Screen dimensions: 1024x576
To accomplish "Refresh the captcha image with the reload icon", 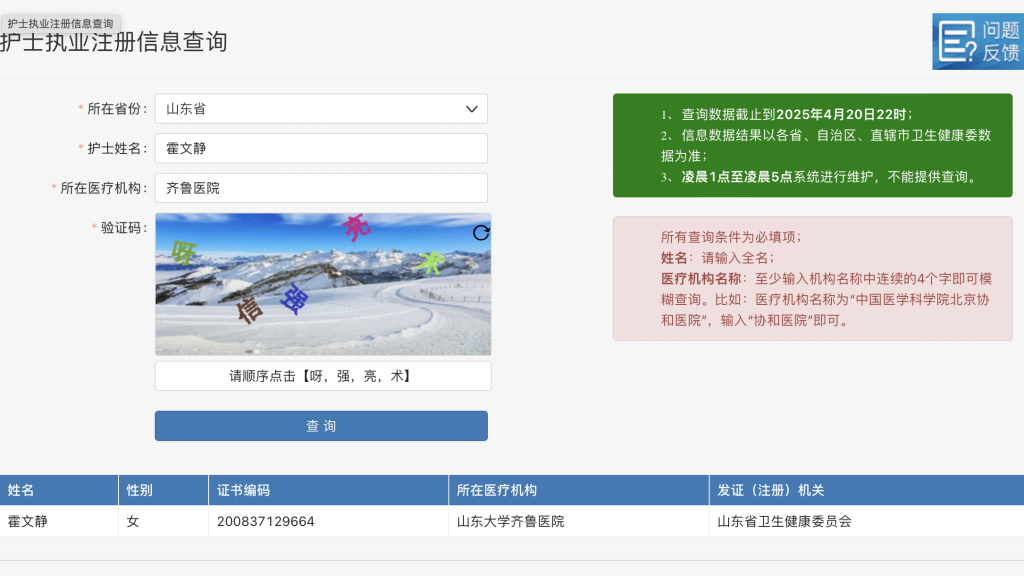I will coord(481,233).
